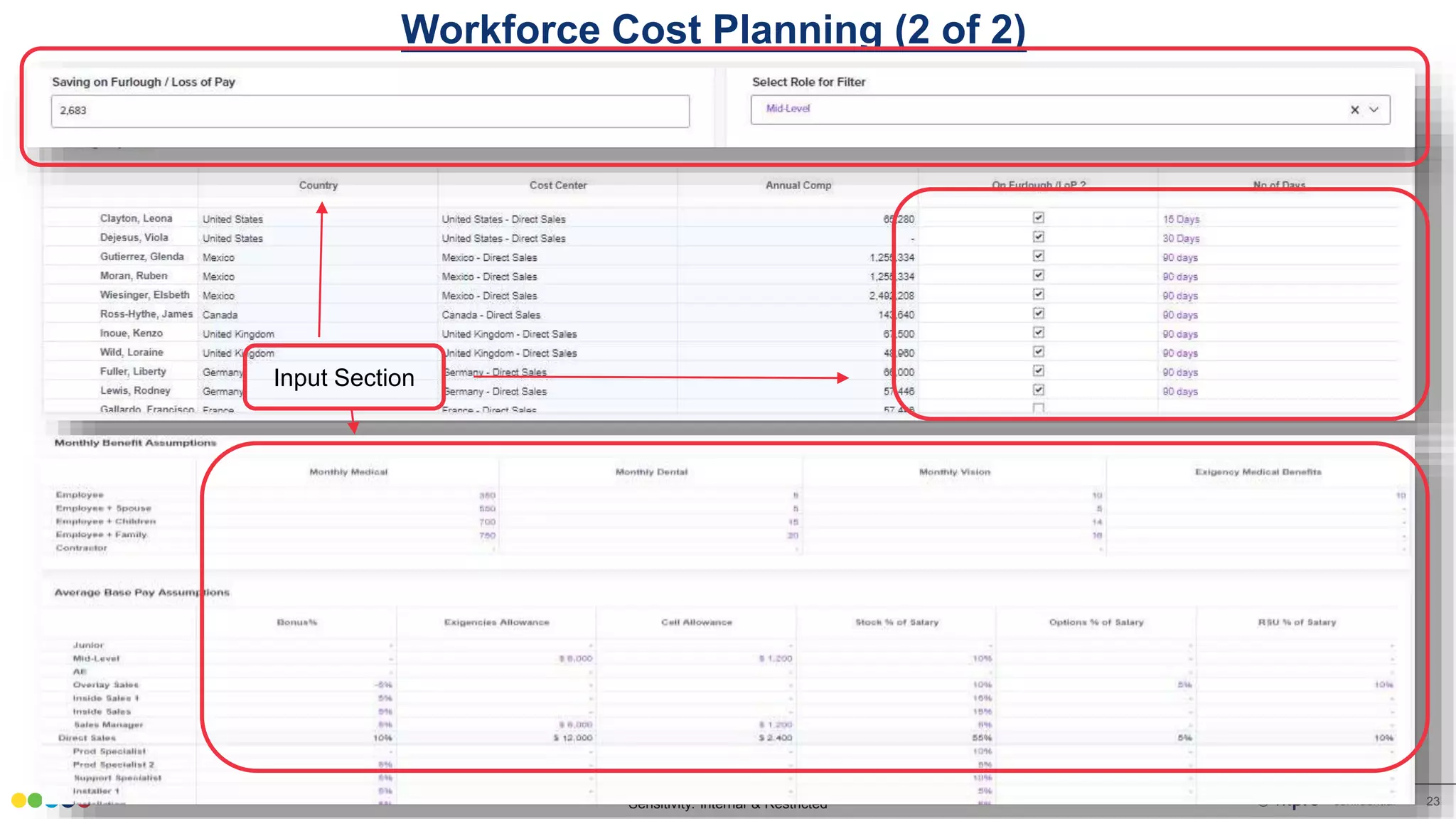Click the Stock % of Salary column header

tap(896, 623)
